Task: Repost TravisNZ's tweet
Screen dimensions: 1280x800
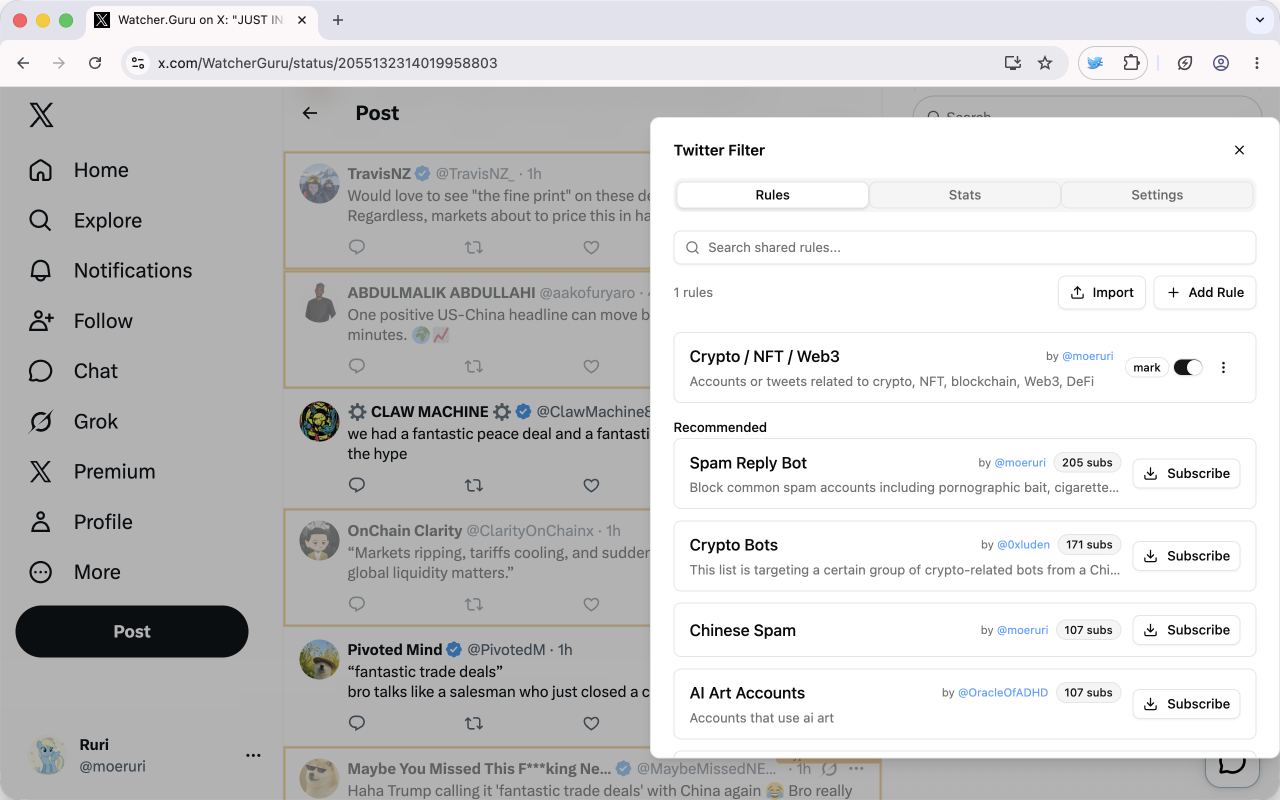Action: [x=474, y=247]
